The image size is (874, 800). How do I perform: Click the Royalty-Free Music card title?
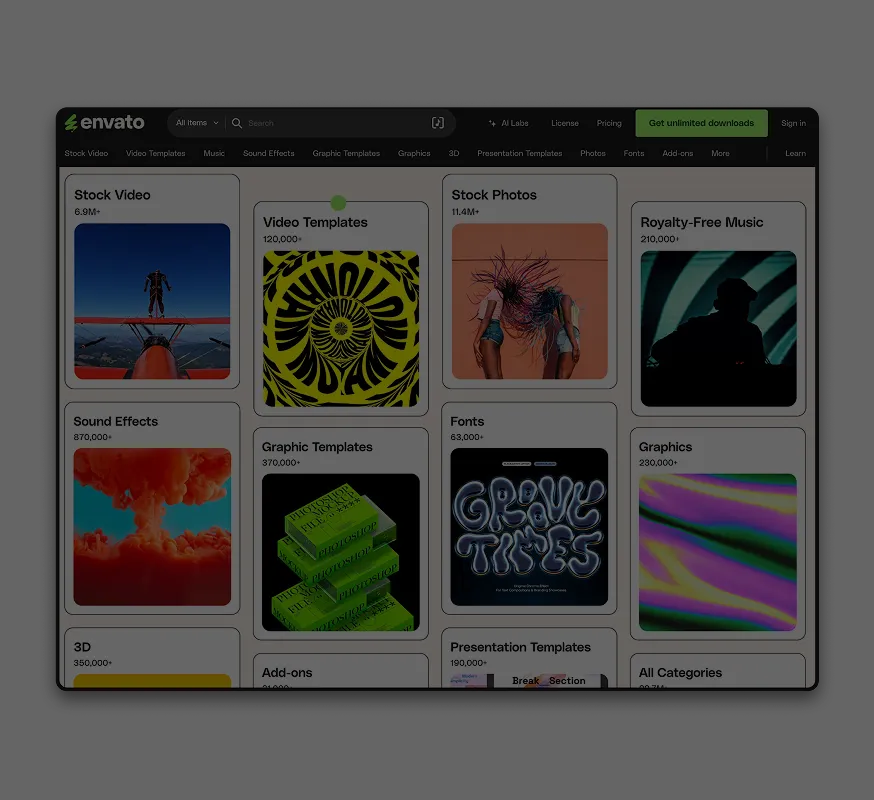tap(702, 222)
